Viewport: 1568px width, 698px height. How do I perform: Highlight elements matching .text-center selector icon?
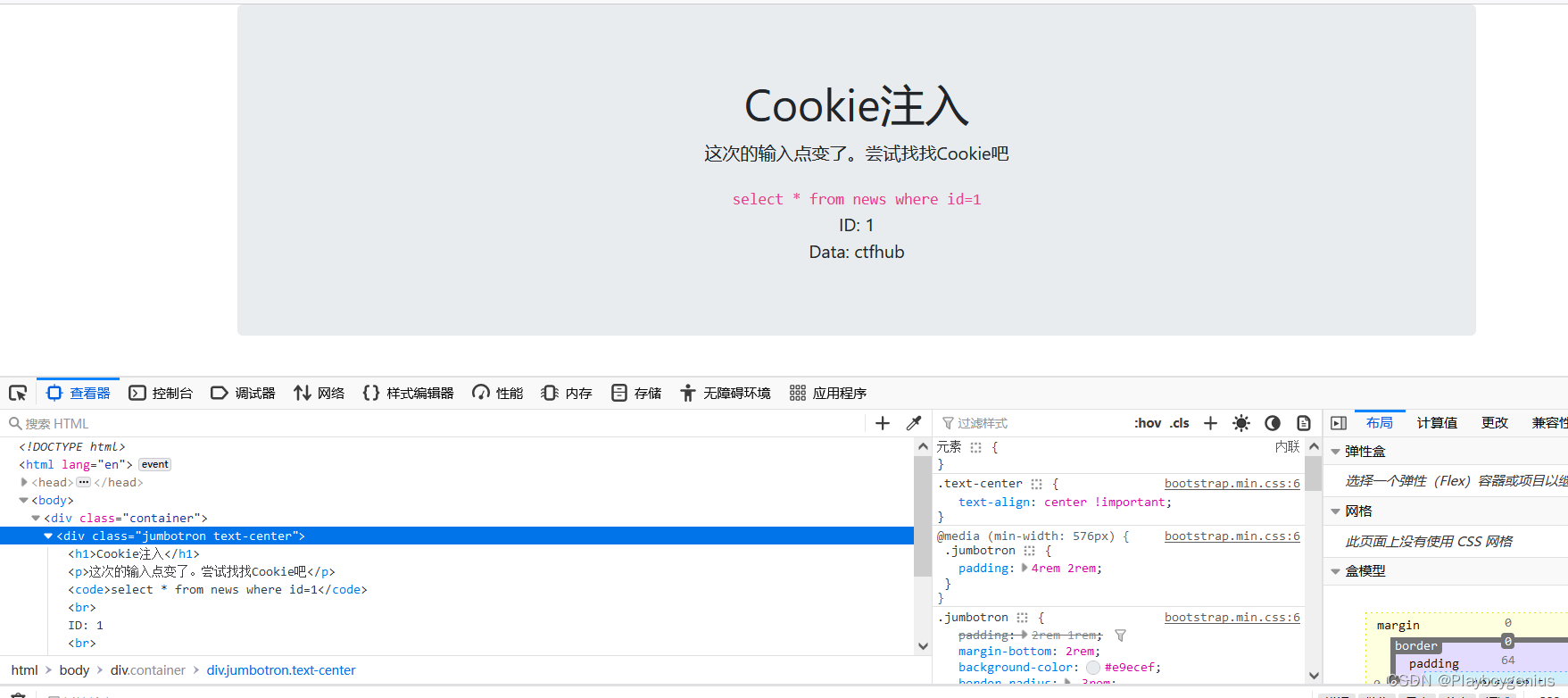(1036, 484)
